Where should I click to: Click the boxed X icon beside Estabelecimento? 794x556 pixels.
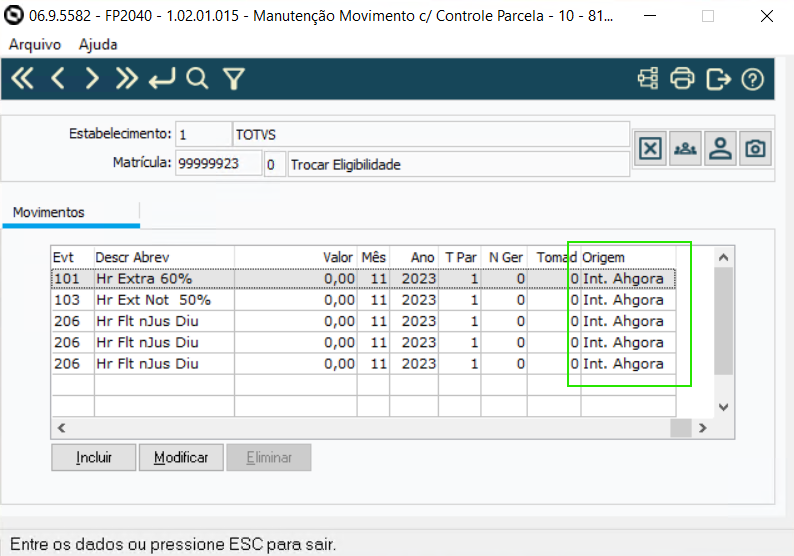650,148
